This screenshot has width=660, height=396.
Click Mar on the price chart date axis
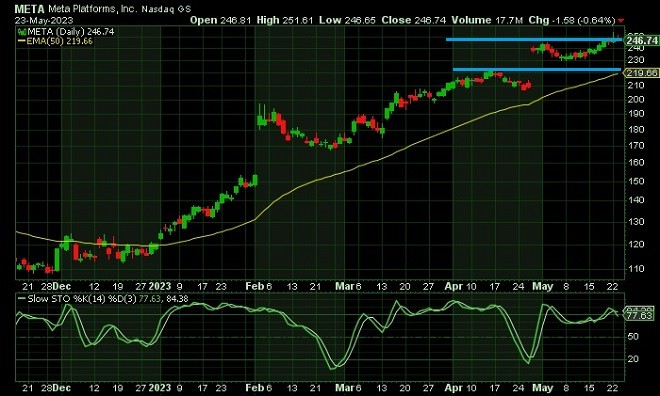[345, 287]
